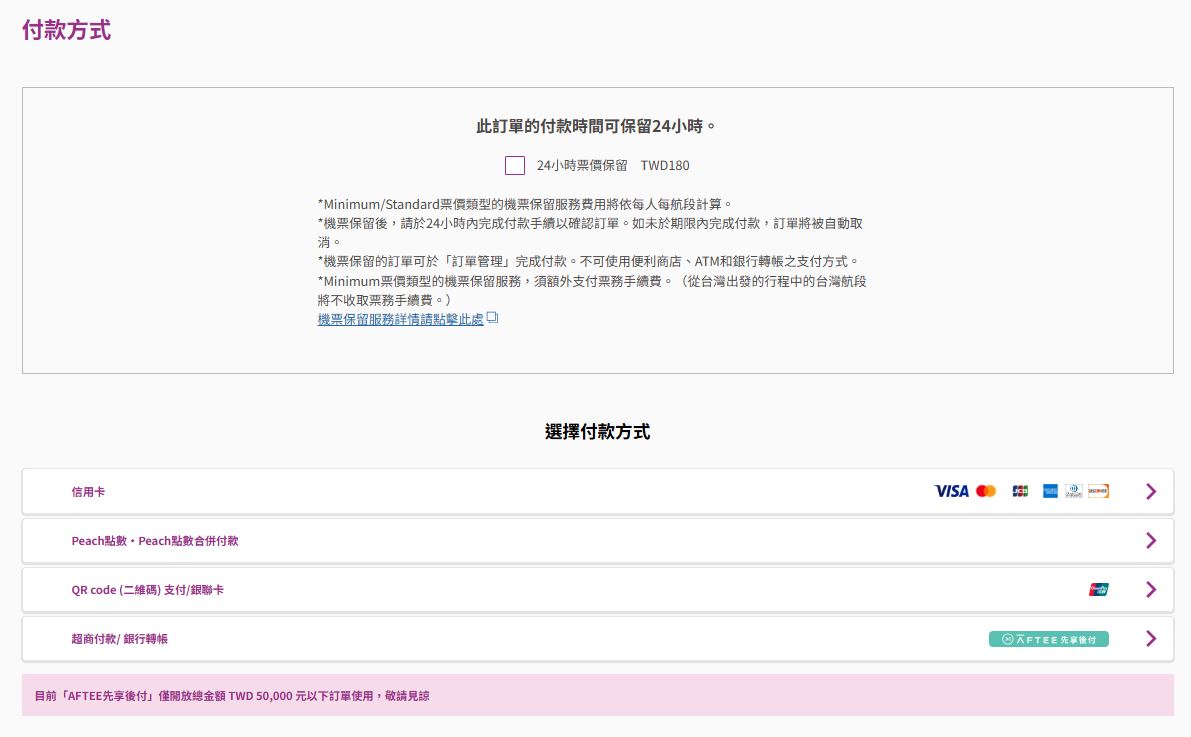This screenshot has width=1191, height=737.
Task: Click the VISA logo in 信用卡 row
Action: coord(951,492)
